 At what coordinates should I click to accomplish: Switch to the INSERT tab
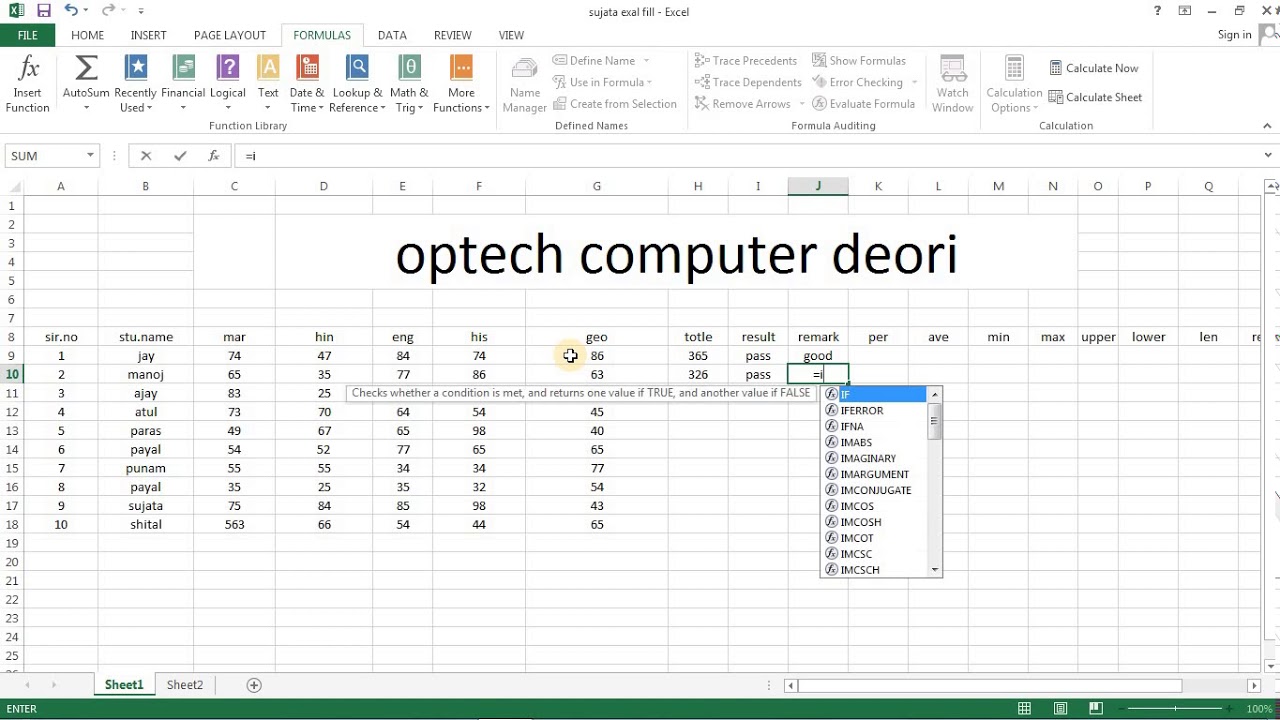coord(149,35)
